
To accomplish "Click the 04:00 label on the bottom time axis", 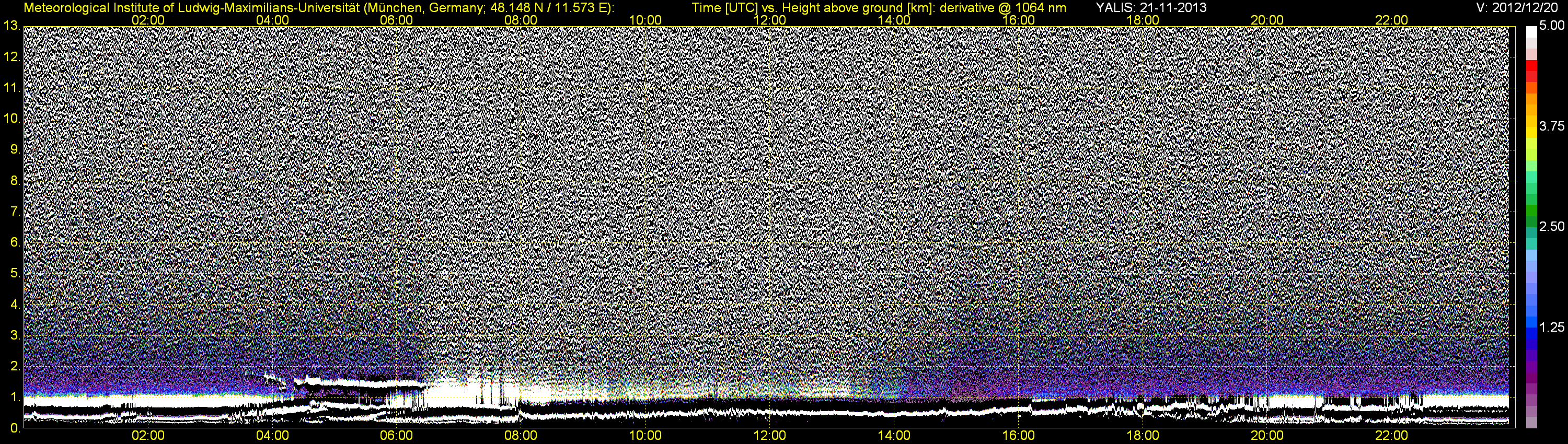I will click(x=272, y=436).
